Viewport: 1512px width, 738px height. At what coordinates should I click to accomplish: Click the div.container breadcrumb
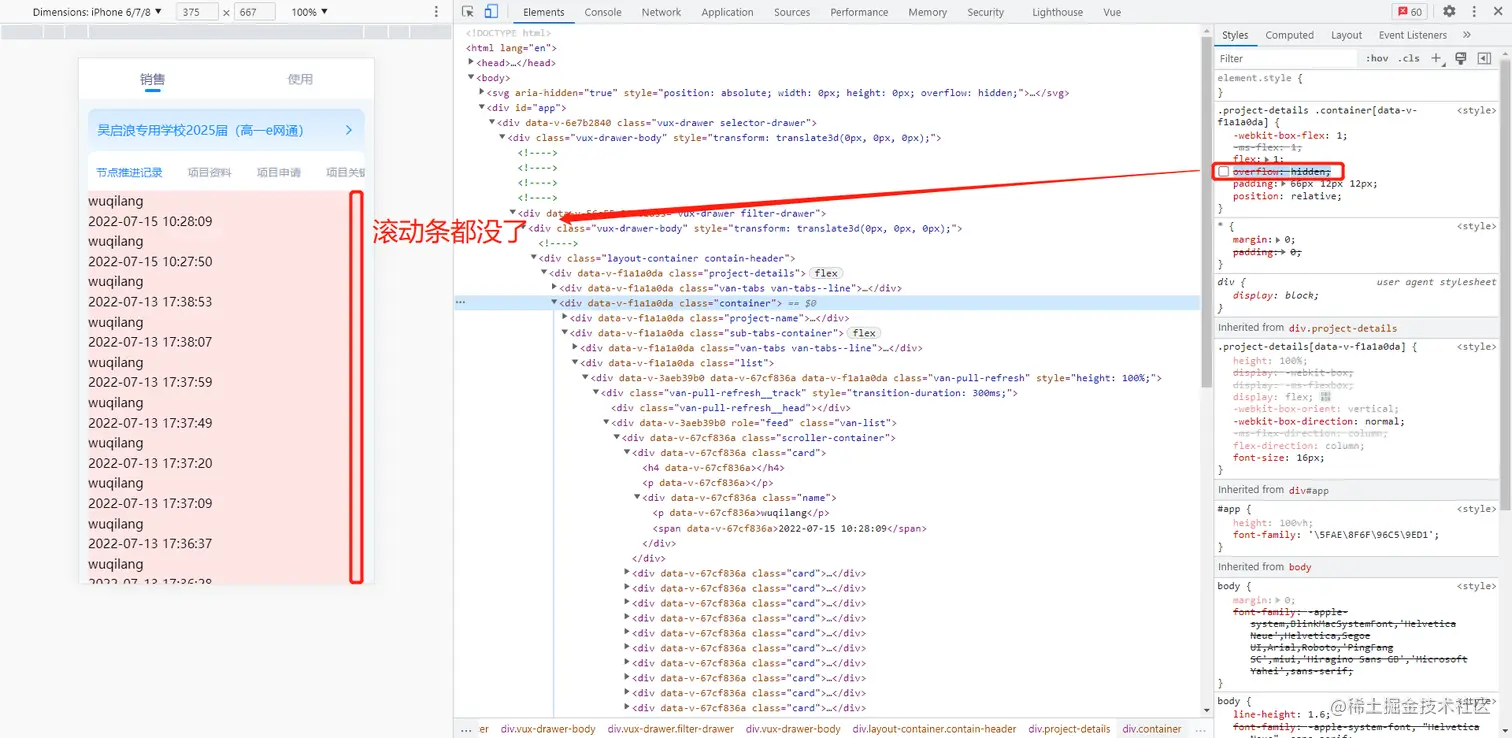tap(1152, 729)
